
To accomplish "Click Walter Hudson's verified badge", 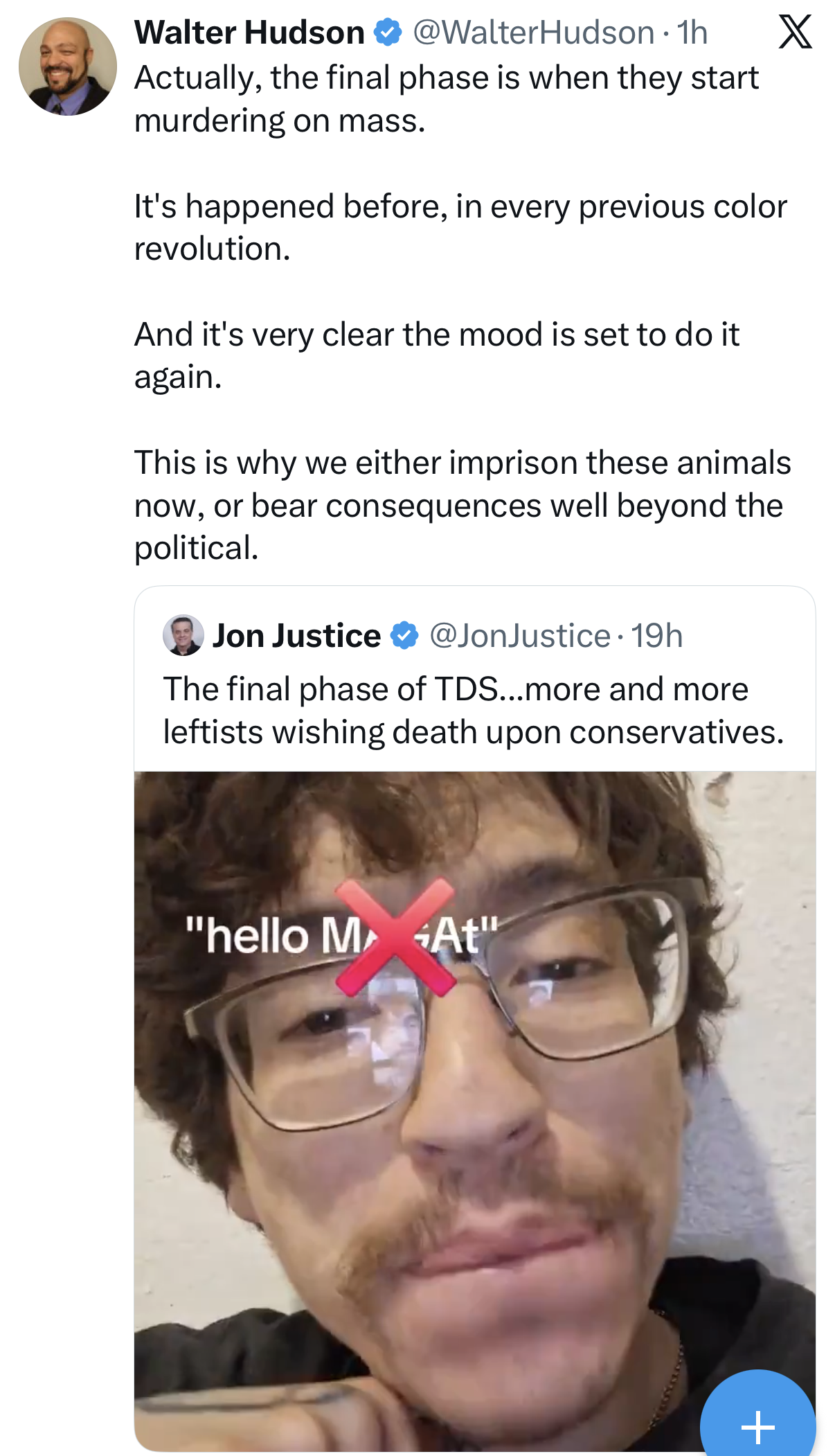I will 388,33.
